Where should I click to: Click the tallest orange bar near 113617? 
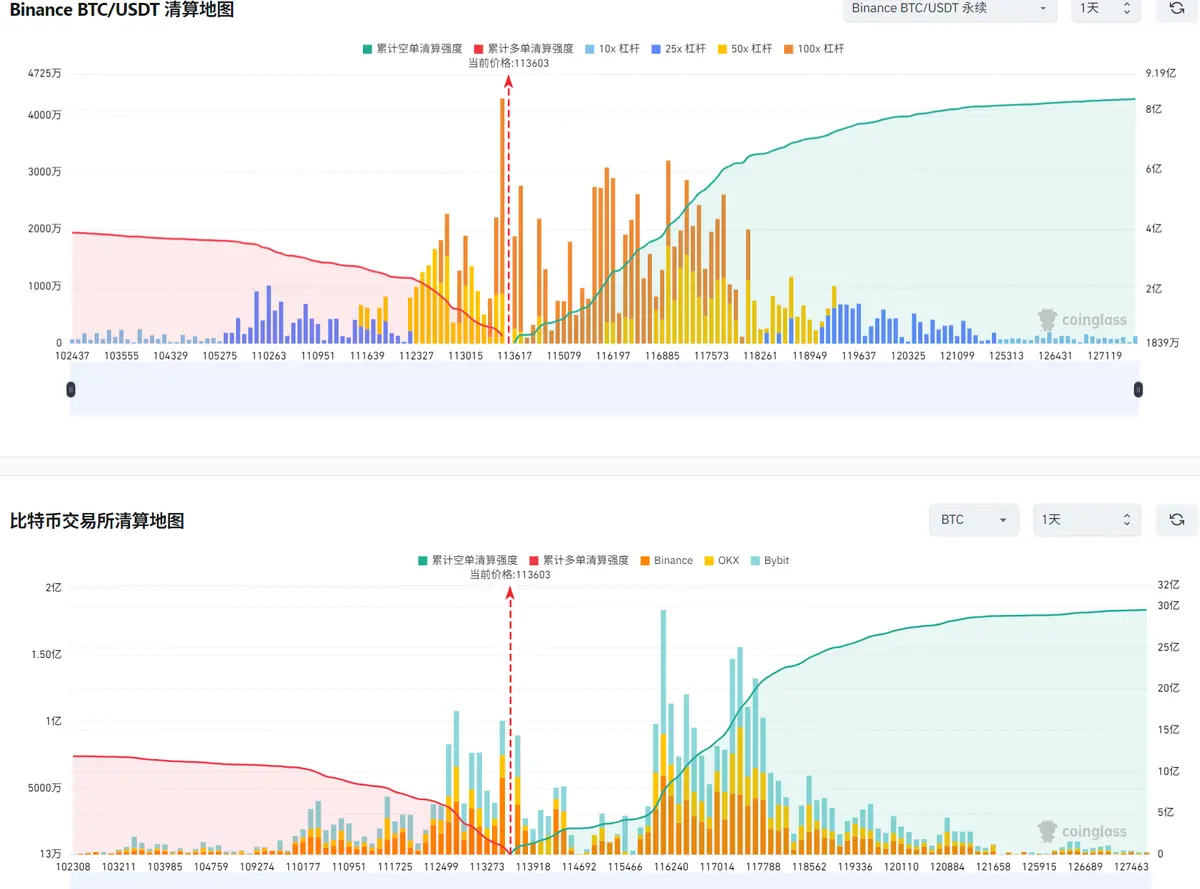pyautogui.click(x=502, y=219)
